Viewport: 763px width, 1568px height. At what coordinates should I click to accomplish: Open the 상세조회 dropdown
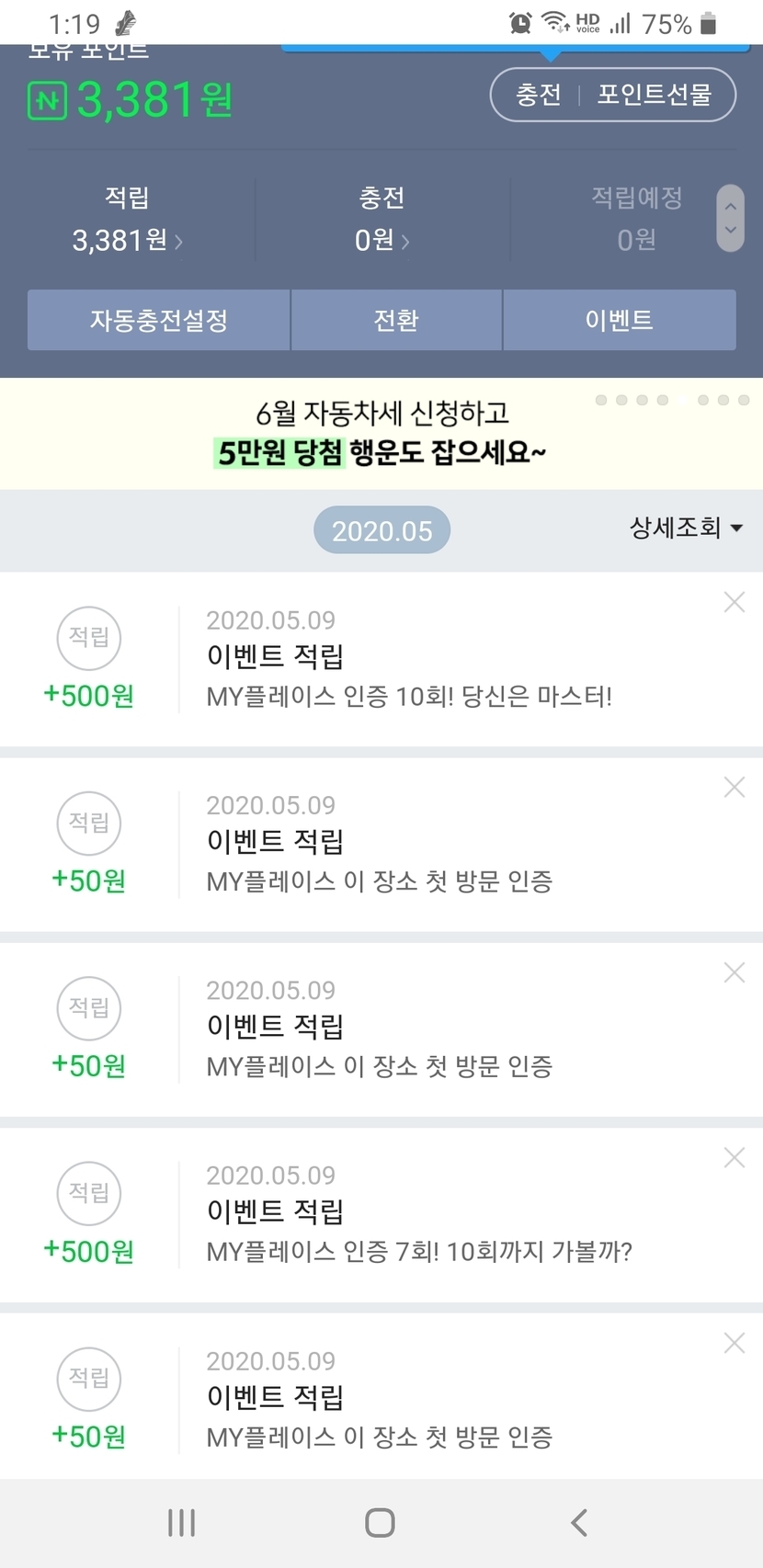[686, 528]
